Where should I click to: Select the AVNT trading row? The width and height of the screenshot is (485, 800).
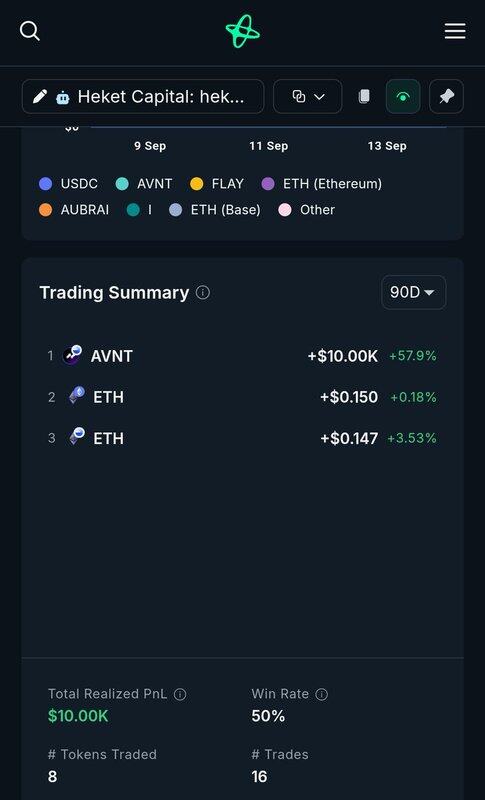(242, 356)
